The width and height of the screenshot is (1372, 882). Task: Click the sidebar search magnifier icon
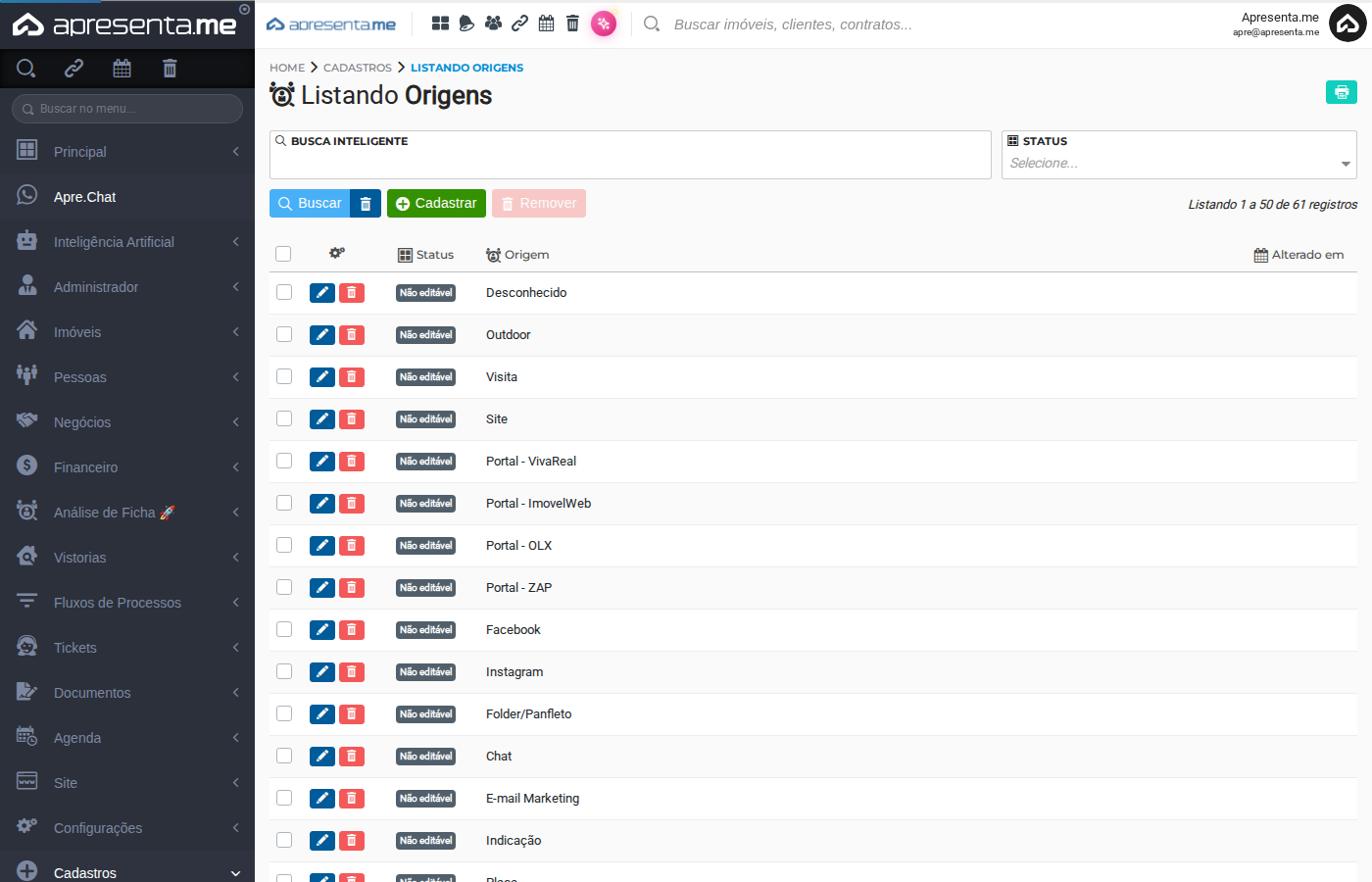click(26, 68)
